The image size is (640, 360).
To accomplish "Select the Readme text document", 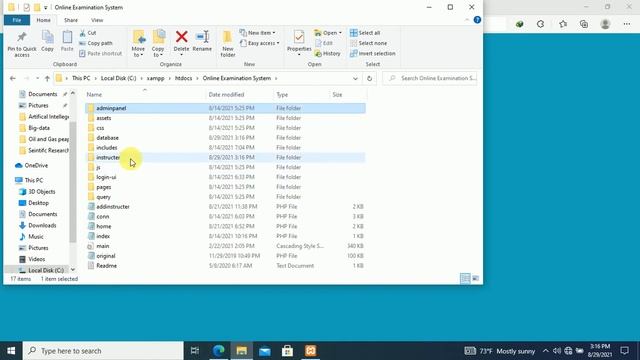I will pos(225,266).
